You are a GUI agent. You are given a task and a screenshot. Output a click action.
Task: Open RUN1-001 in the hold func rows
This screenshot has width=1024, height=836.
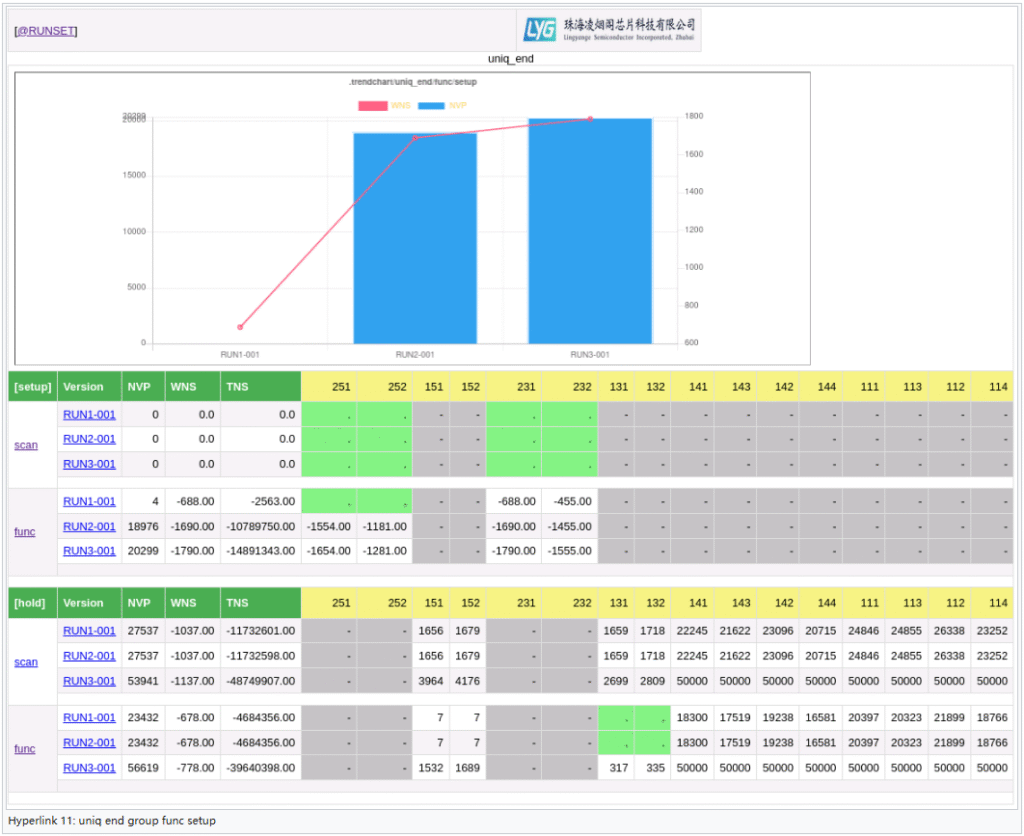point(89,718)
